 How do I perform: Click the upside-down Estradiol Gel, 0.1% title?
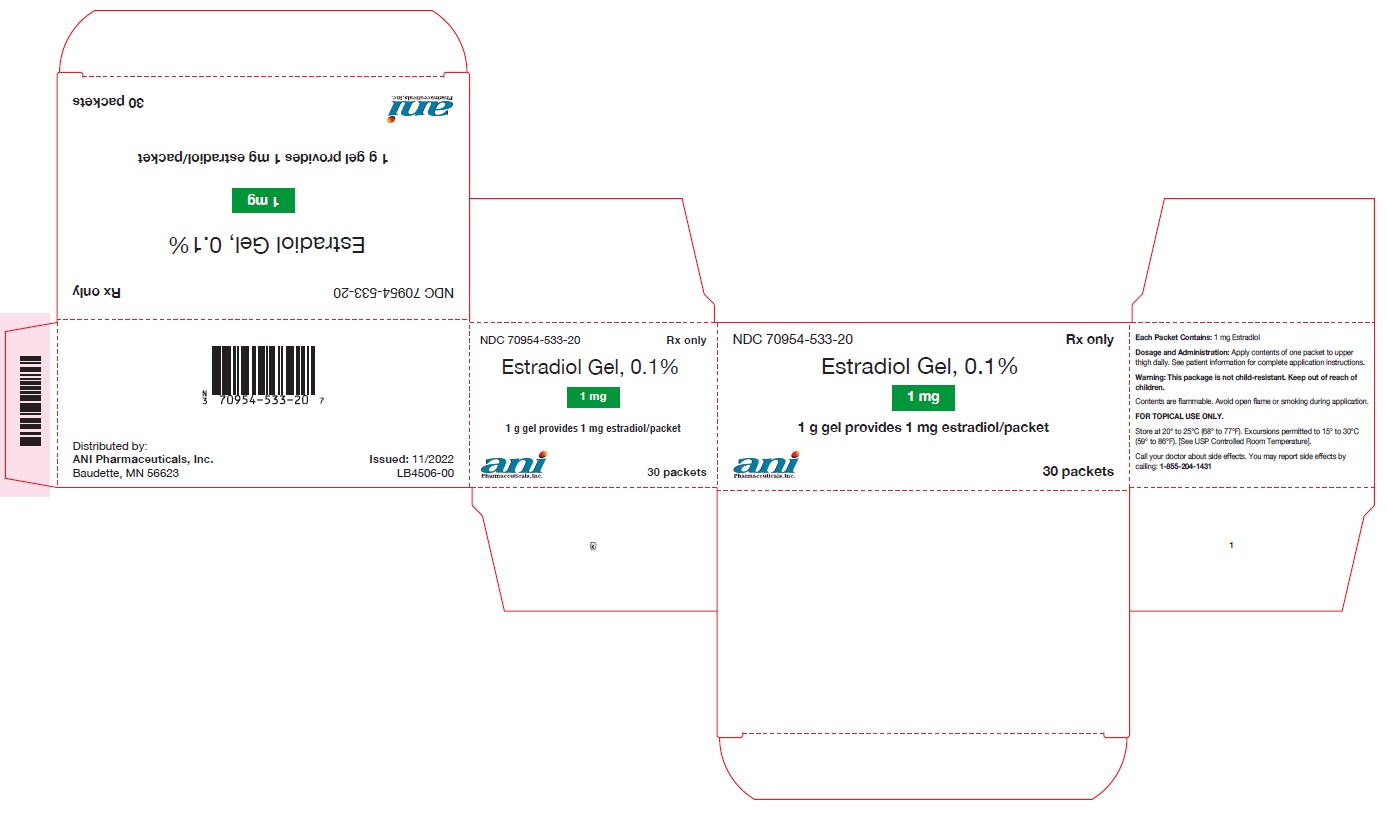click(x=263, y=244)
